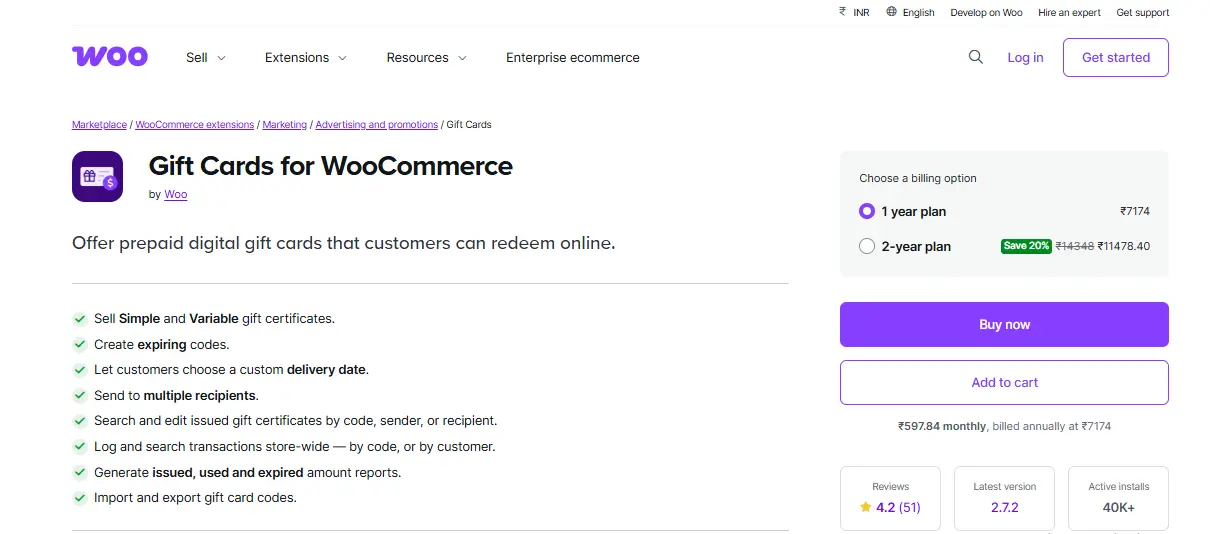
Task: Click the Gift Cards breadcrumb text
Action: 469,125
